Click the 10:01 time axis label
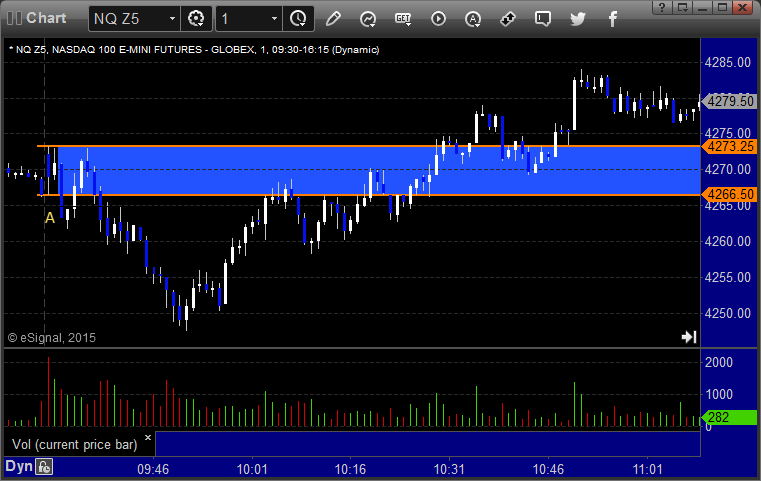The width and height of the screenshot is (761, 481). 252,469
